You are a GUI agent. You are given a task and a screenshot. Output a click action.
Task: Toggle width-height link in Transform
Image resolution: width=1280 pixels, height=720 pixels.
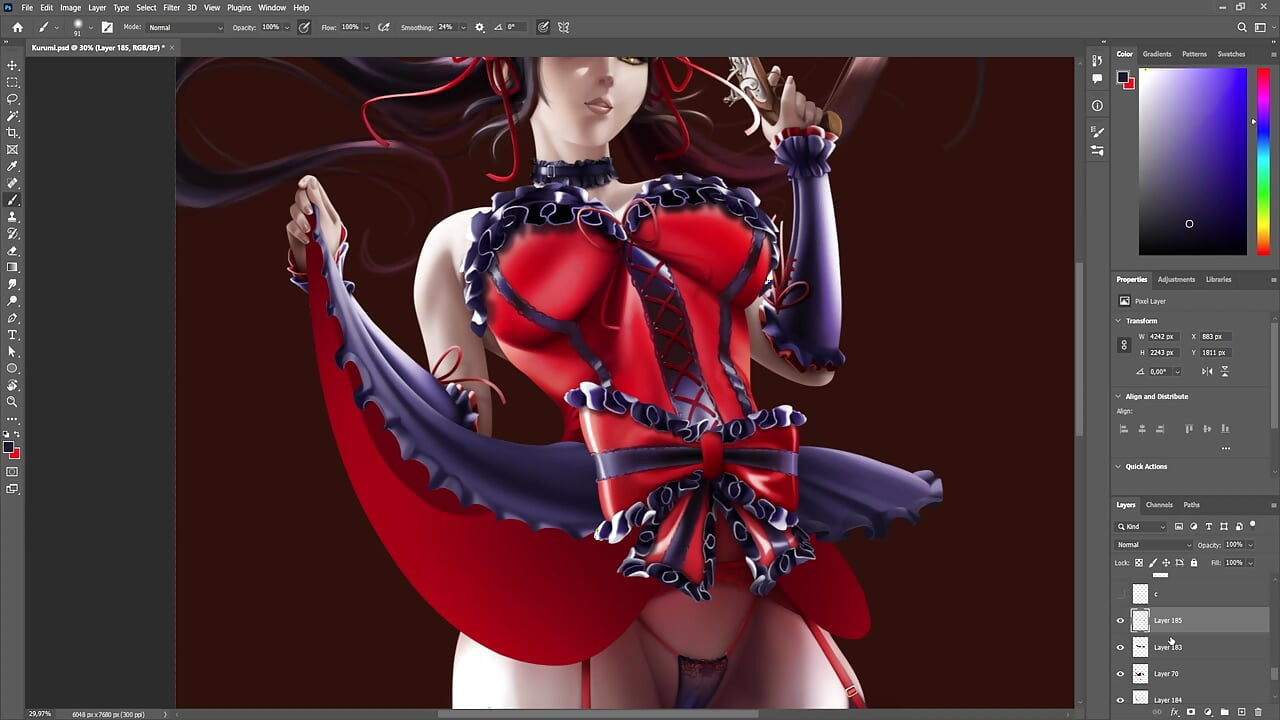(1124, 345)
